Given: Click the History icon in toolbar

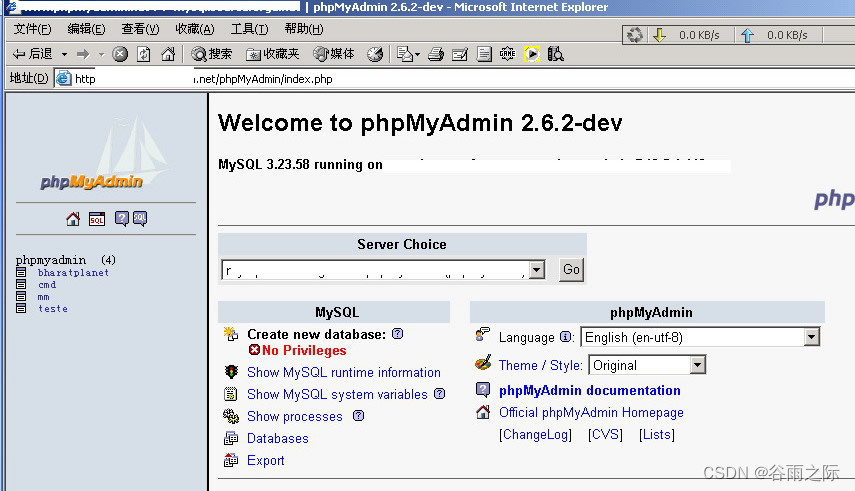Looking at the screenshot, I should [x=375, y=54].
